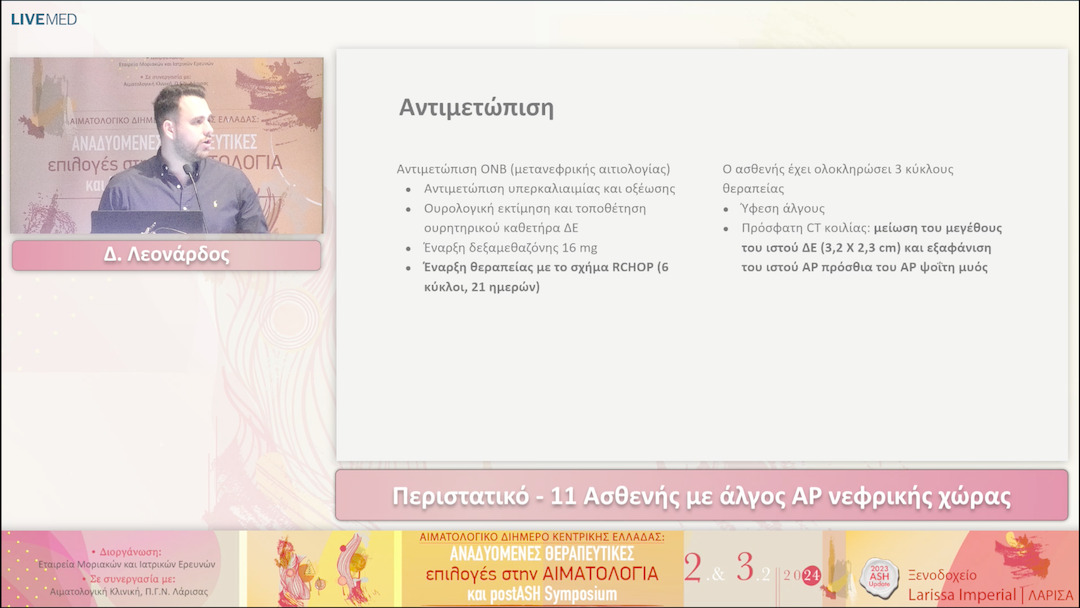Click the RCHOP therapy bullet in bold
This screenshot has width=1080, height=608.
[x=545, y=277]
